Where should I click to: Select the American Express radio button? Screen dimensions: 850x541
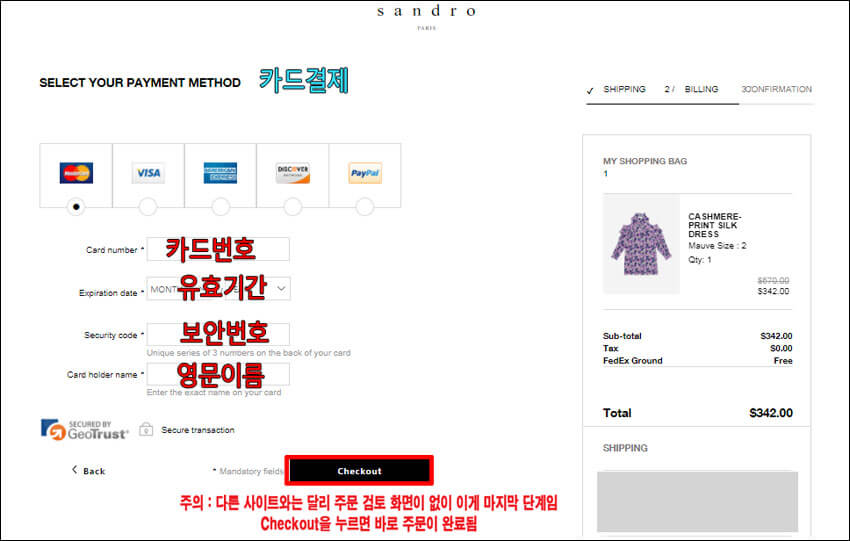pyautogui.click(x=220, y=207)
